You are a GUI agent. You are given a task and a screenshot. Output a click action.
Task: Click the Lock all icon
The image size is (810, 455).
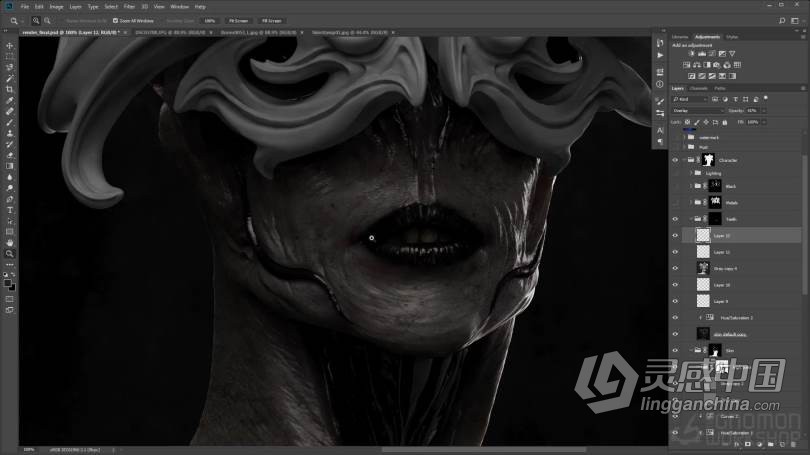(x=725, y=122)
